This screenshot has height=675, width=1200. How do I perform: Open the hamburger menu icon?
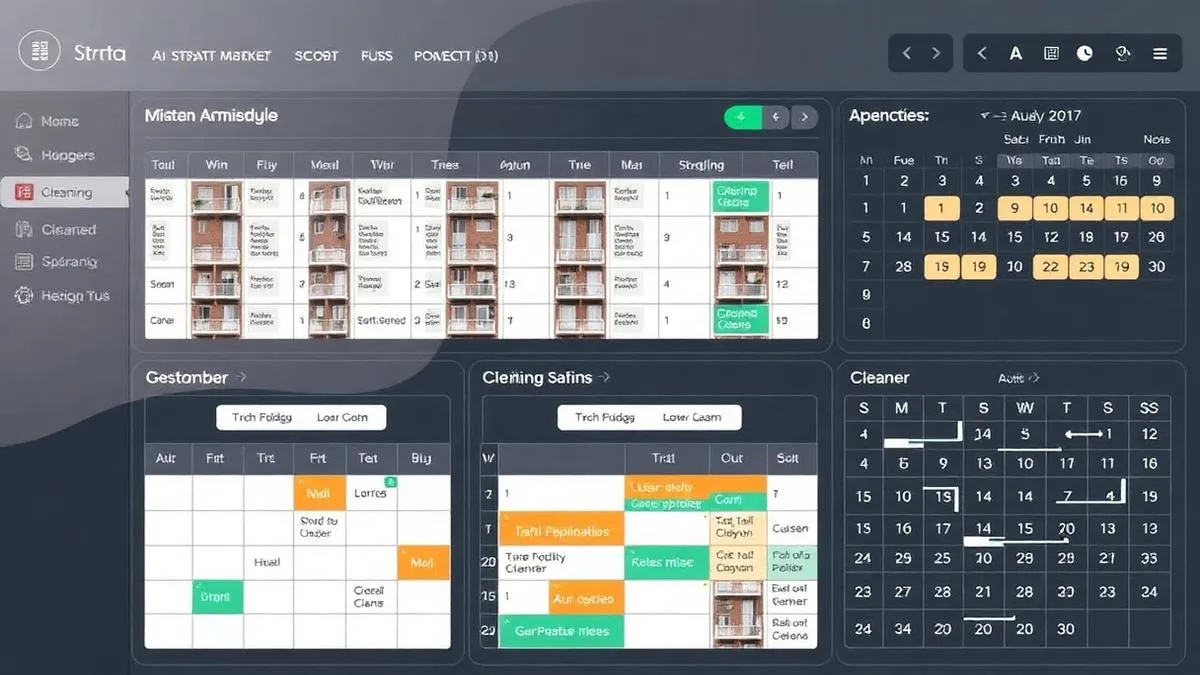click(x=1160, y=54)
